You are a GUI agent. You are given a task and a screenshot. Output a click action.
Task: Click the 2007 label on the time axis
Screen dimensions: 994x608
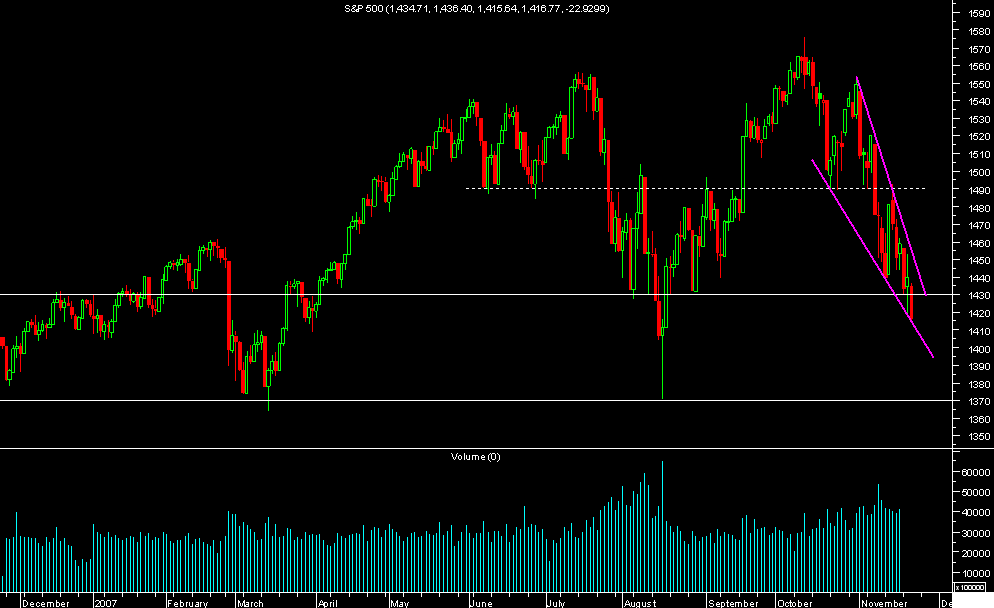tap(108, 603)
